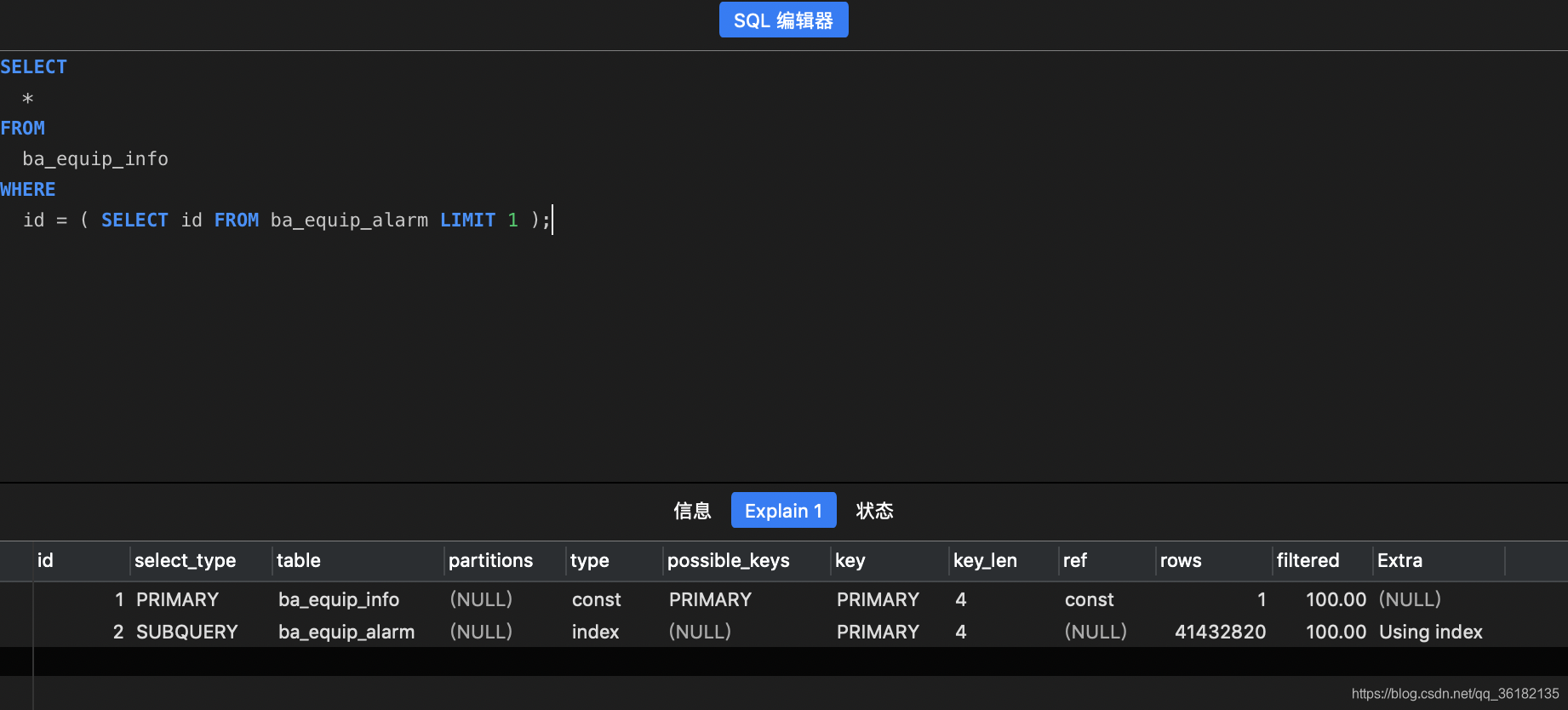Click the SELECT keyword on first editor line

coord(33,66)
